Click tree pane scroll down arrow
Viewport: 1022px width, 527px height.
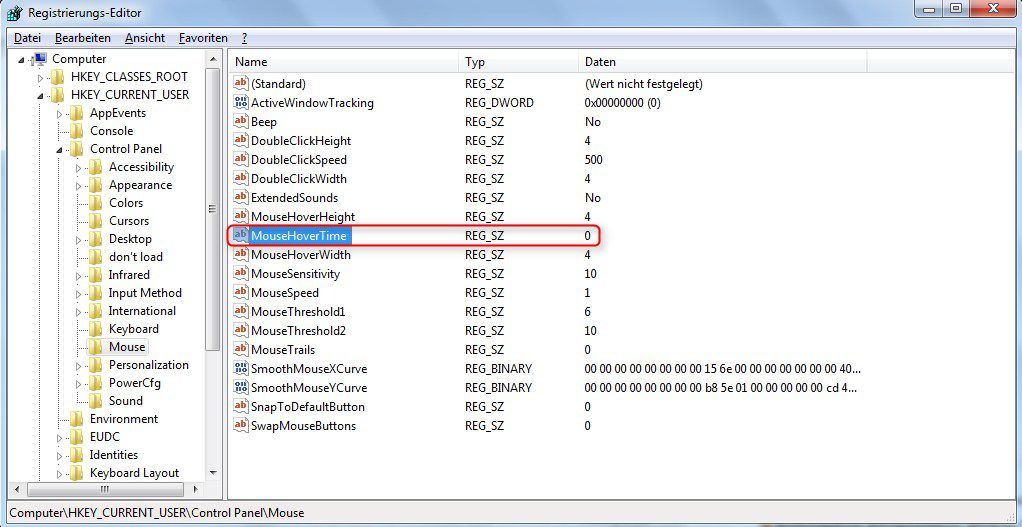212,473
